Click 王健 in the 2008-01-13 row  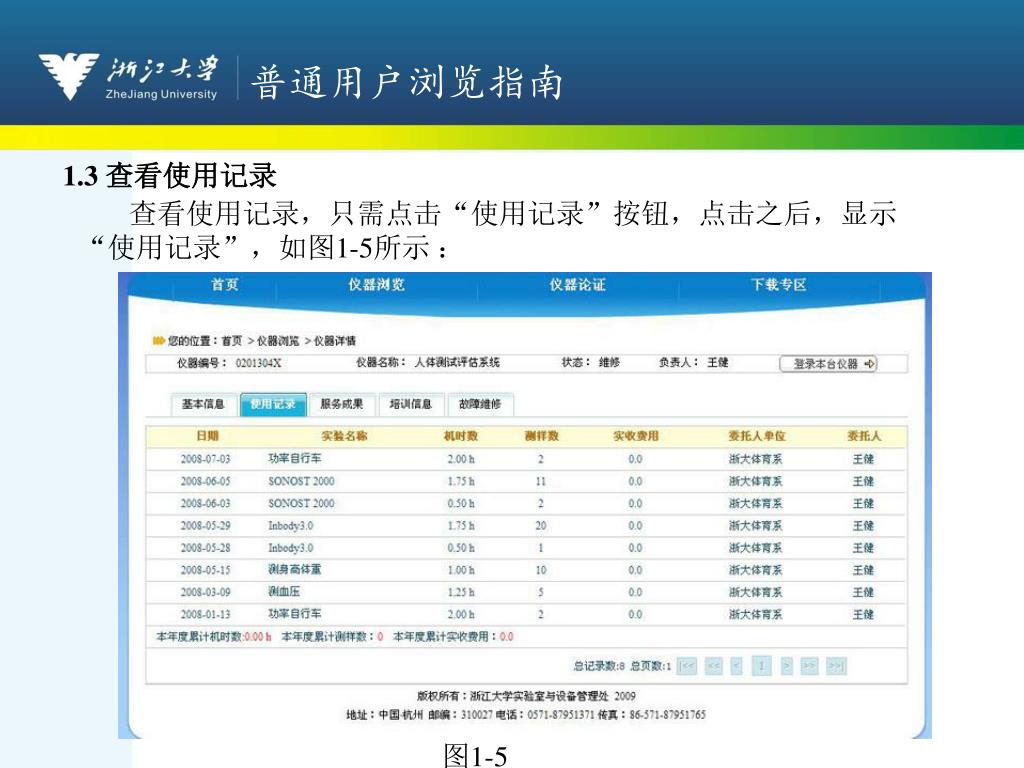[x=863, y=615]
